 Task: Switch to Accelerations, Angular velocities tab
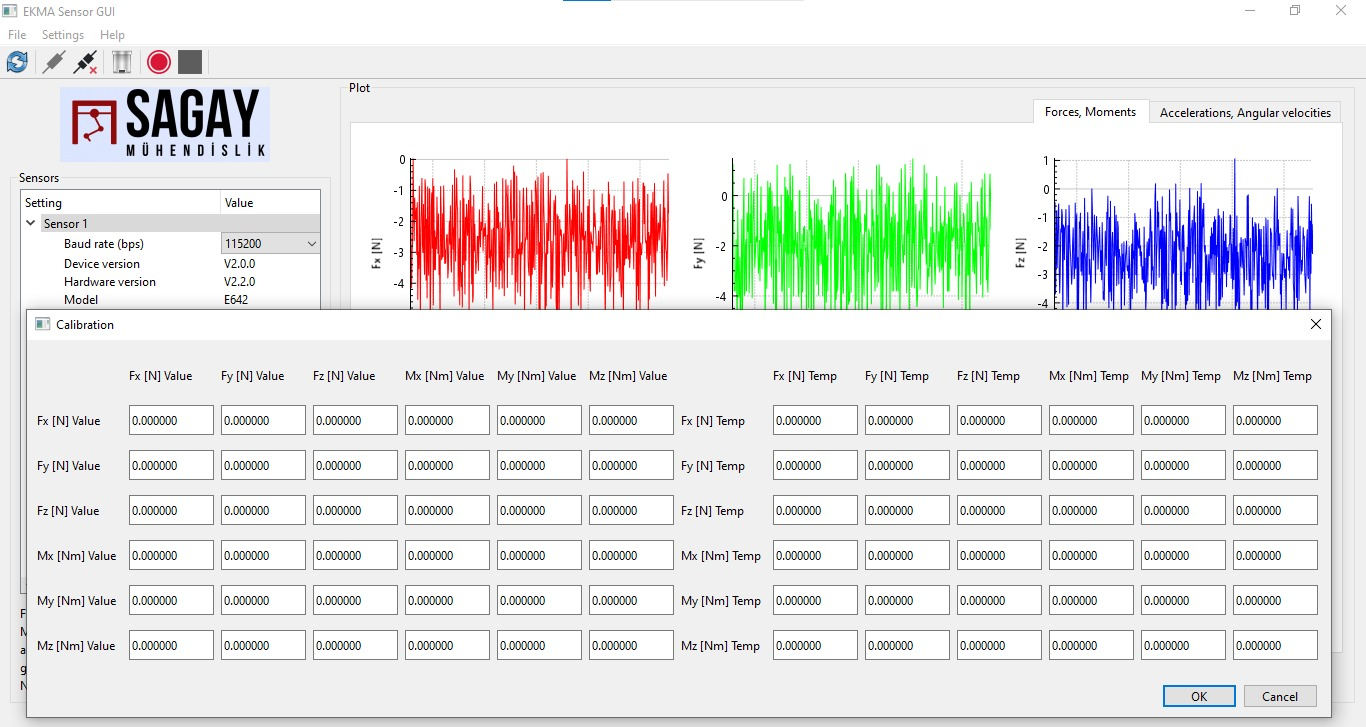point(1245,113)
